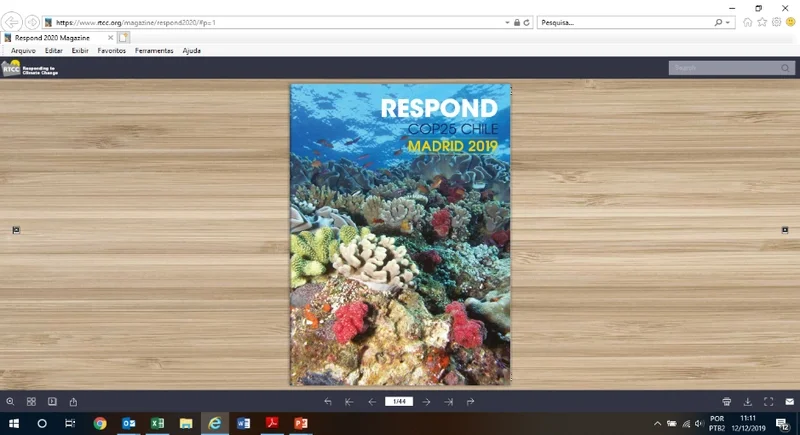Click the magazine search box
The height and width of the screenshot is (435, 800).
point(725,68)
